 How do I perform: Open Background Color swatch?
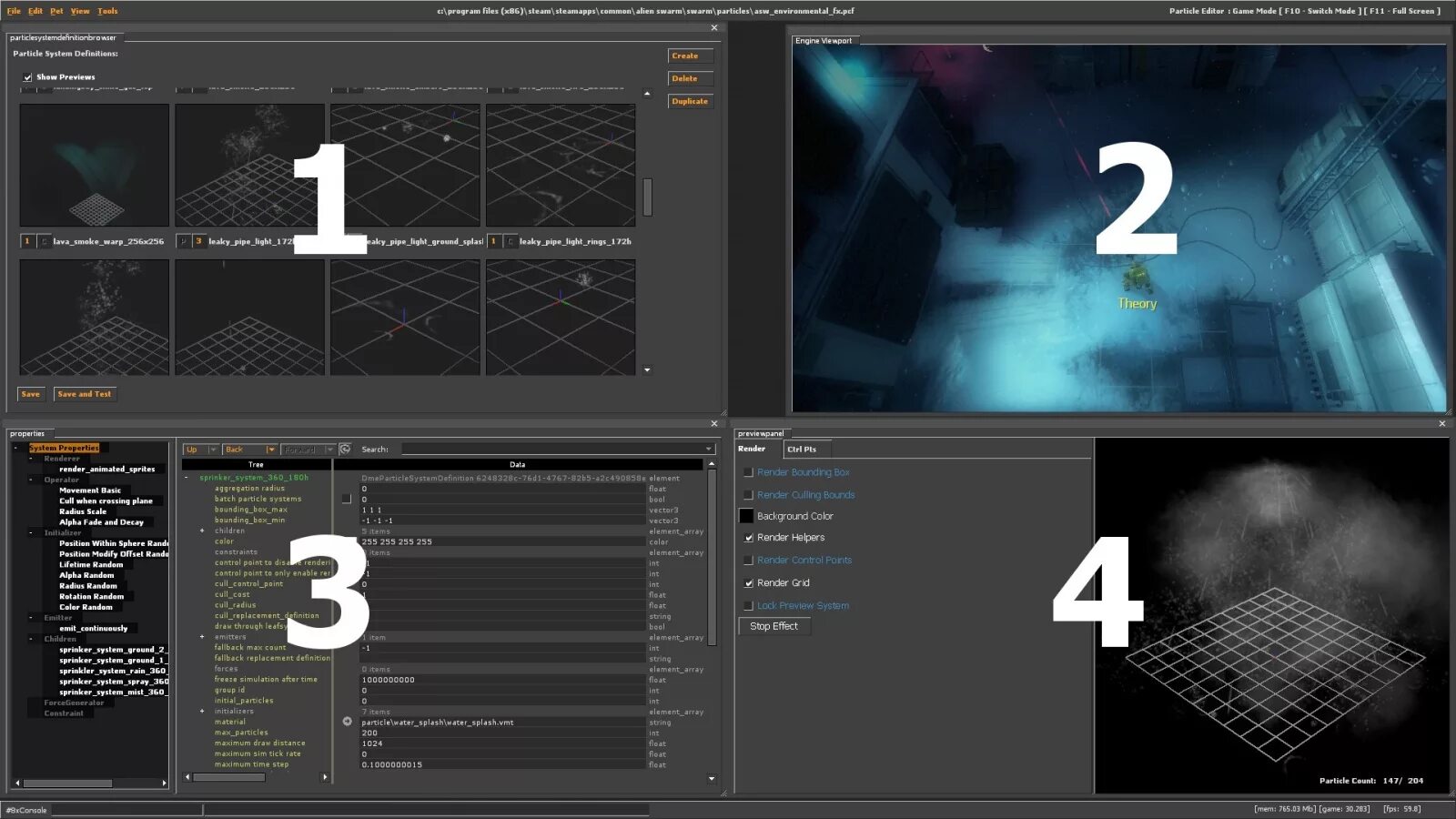pyautogui.click(x=746, y=516)
